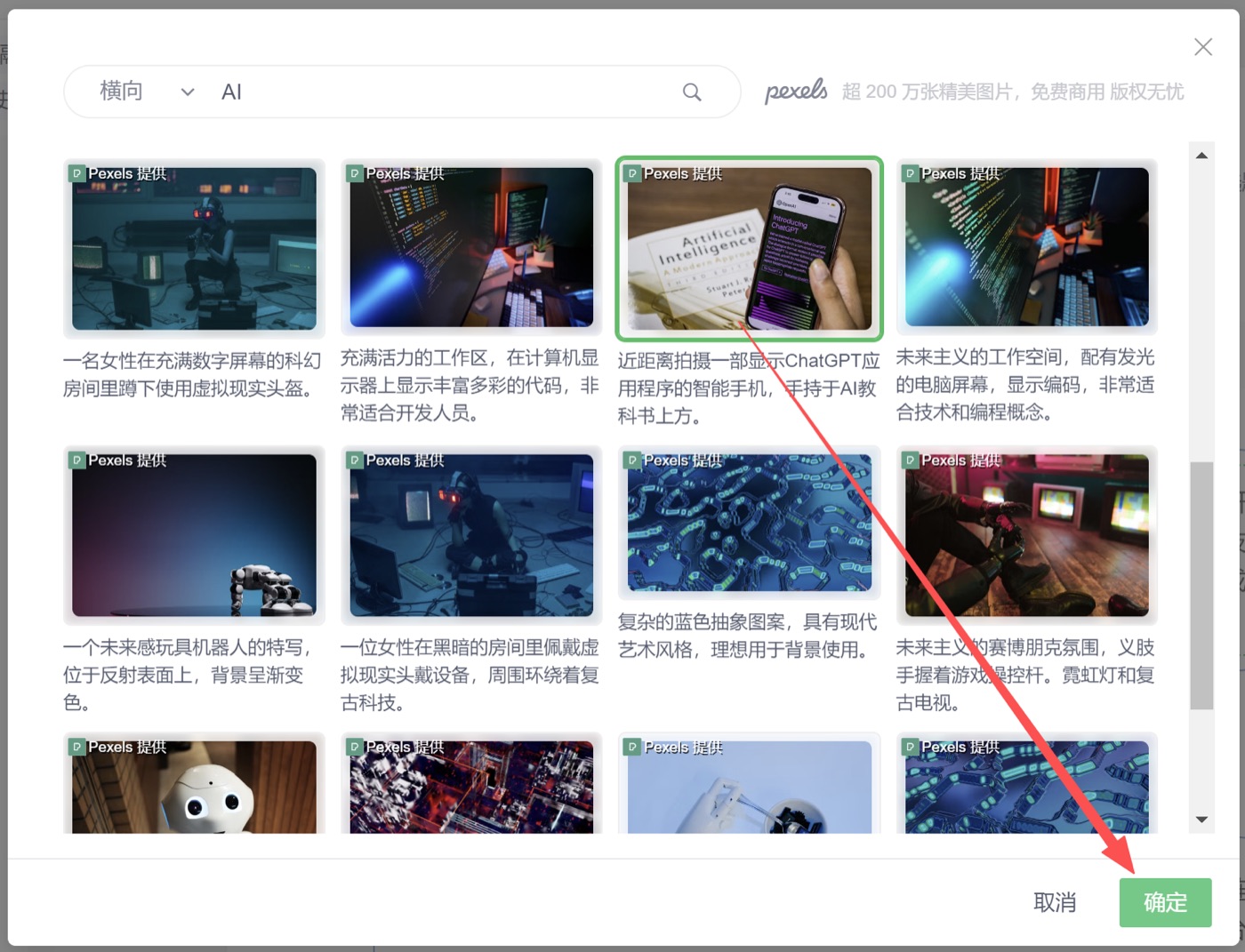This screenshot has height=952, width=1245.
Task: Click the 超 200 万张精美图片 tagline text
Action: 1013,92
